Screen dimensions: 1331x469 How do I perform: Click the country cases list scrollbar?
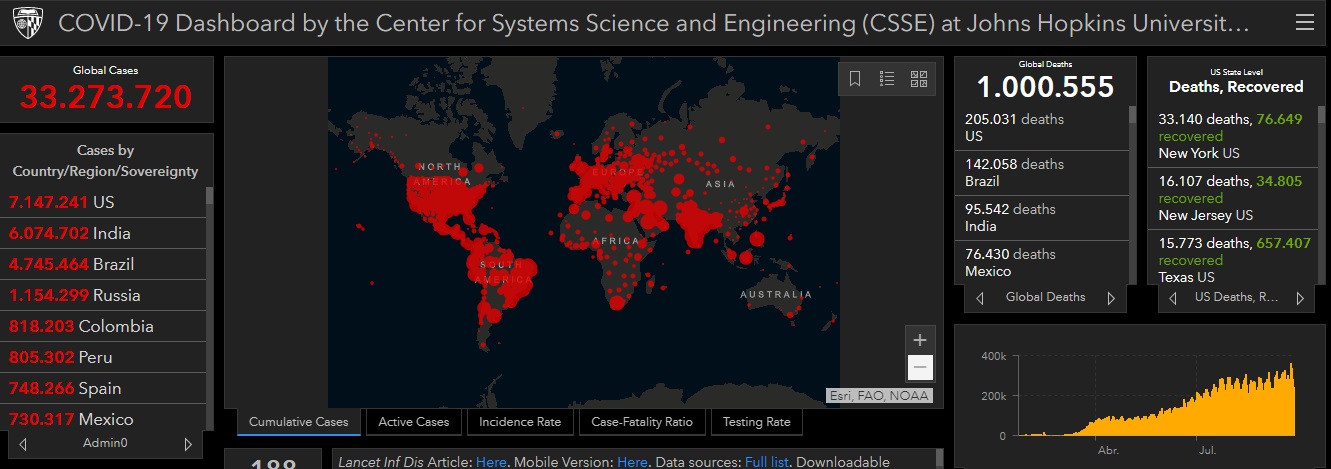point(209,300)
